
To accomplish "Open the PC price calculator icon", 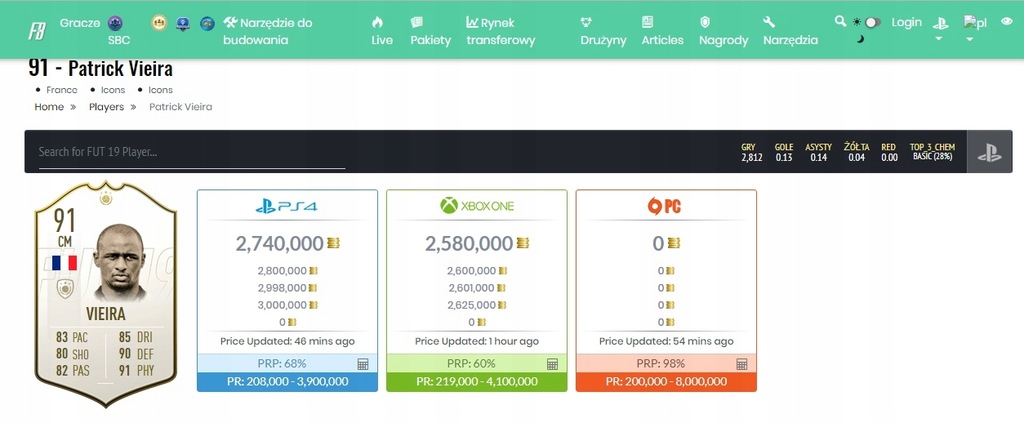I will click(x=742, y=364).
